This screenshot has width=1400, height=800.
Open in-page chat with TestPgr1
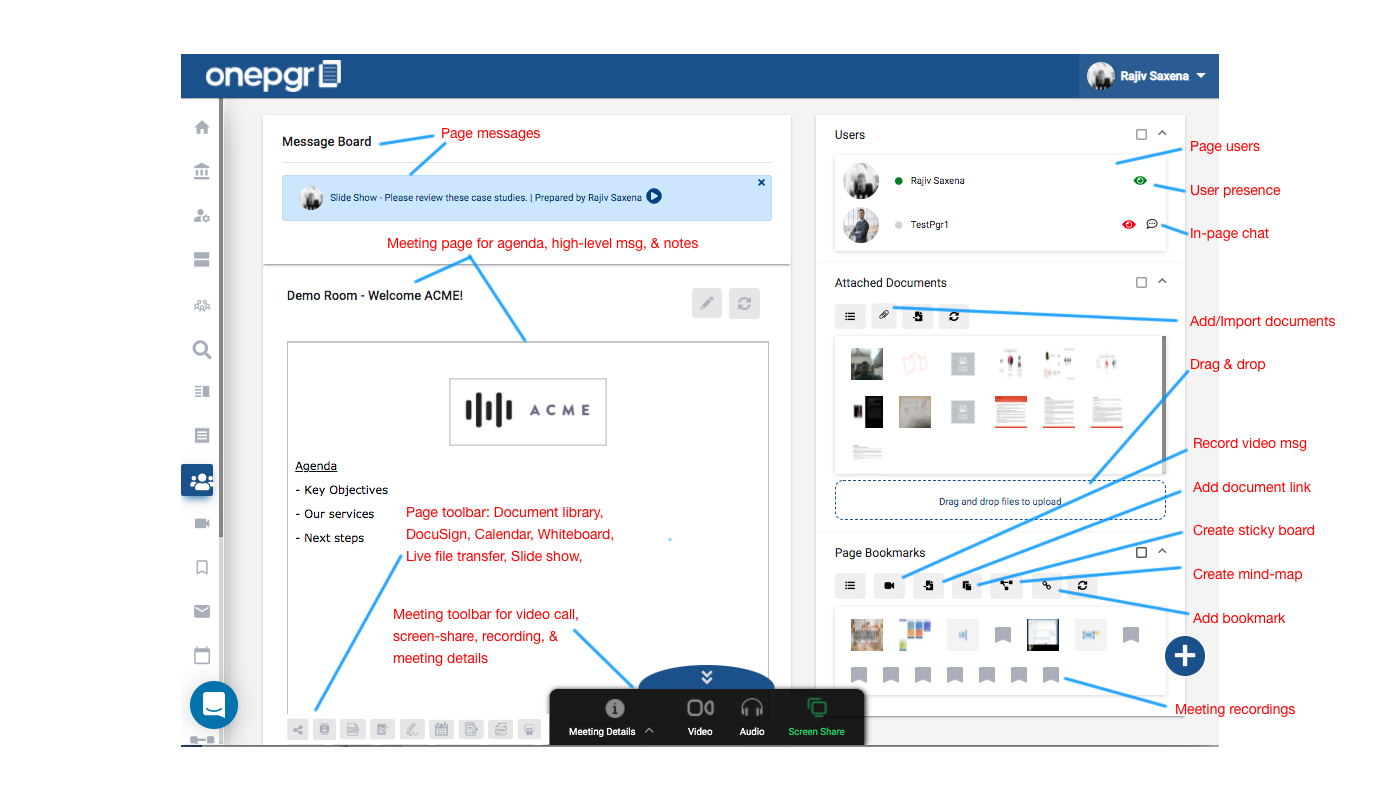pyautogui.click(x=1152, y=224)
